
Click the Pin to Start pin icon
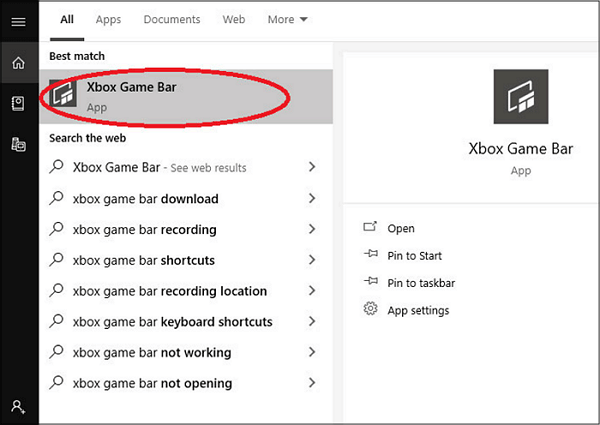(370, 256)
